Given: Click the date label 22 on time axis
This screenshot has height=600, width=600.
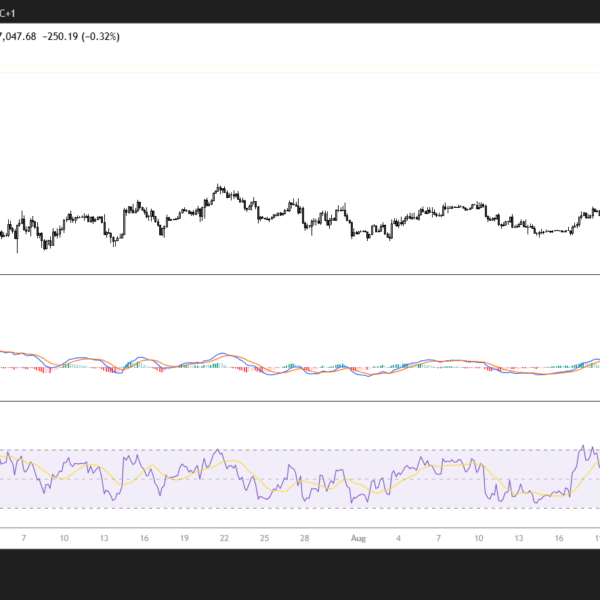Looking at the screenshot, I should pyautogui.click(x=224, y=538).
